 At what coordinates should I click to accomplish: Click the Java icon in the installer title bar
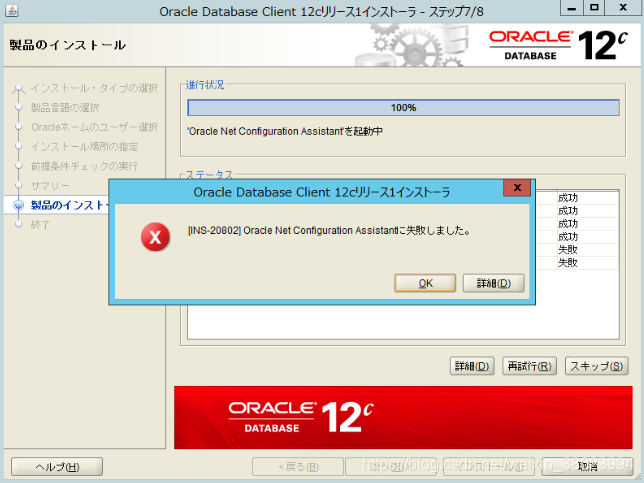(12, 10)
